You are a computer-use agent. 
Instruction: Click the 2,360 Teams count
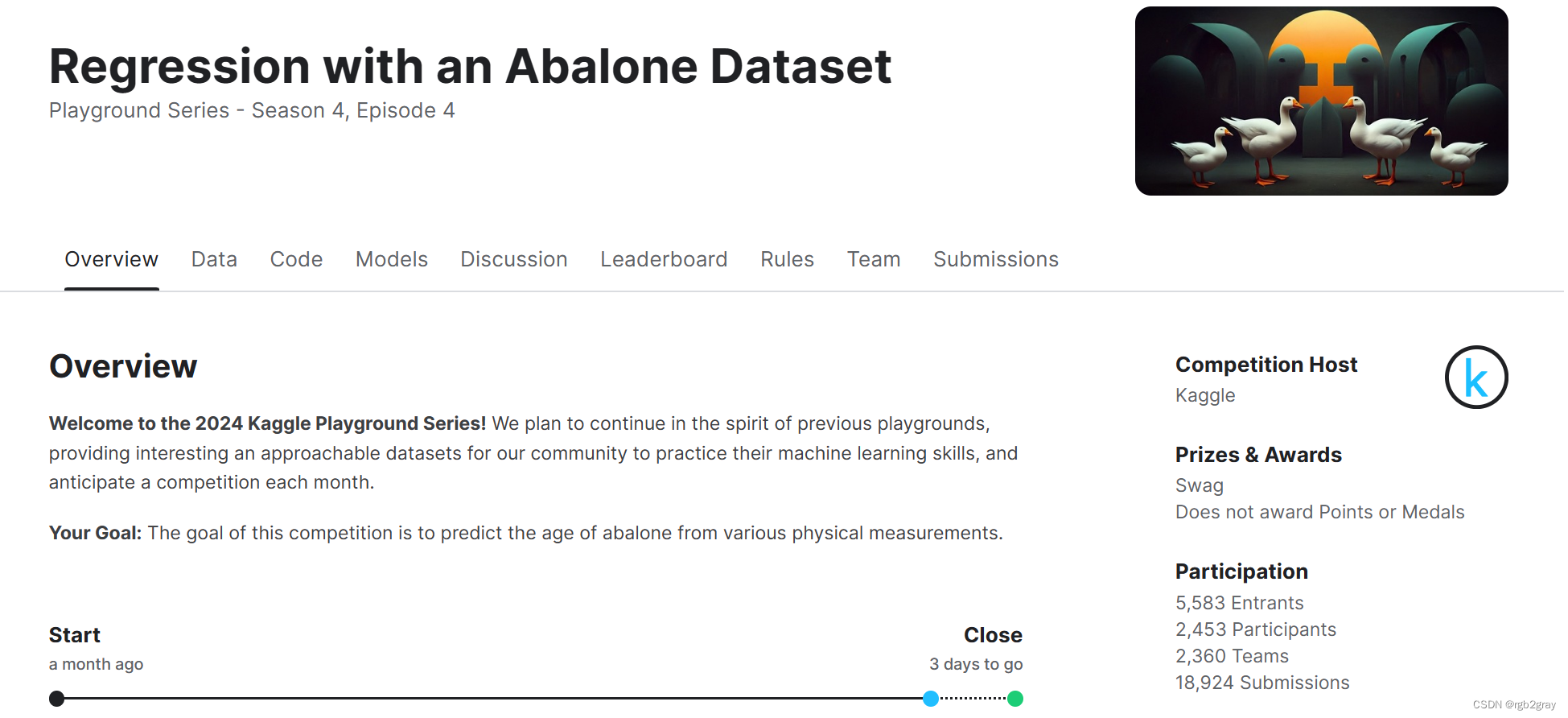tap(1232, 656)
